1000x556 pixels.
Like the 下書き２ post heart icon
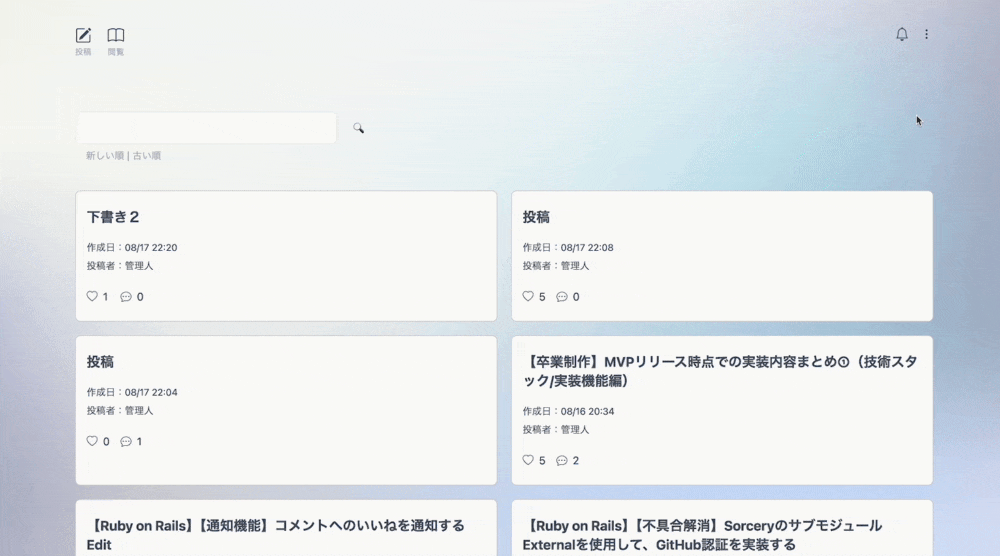(92, 296)
